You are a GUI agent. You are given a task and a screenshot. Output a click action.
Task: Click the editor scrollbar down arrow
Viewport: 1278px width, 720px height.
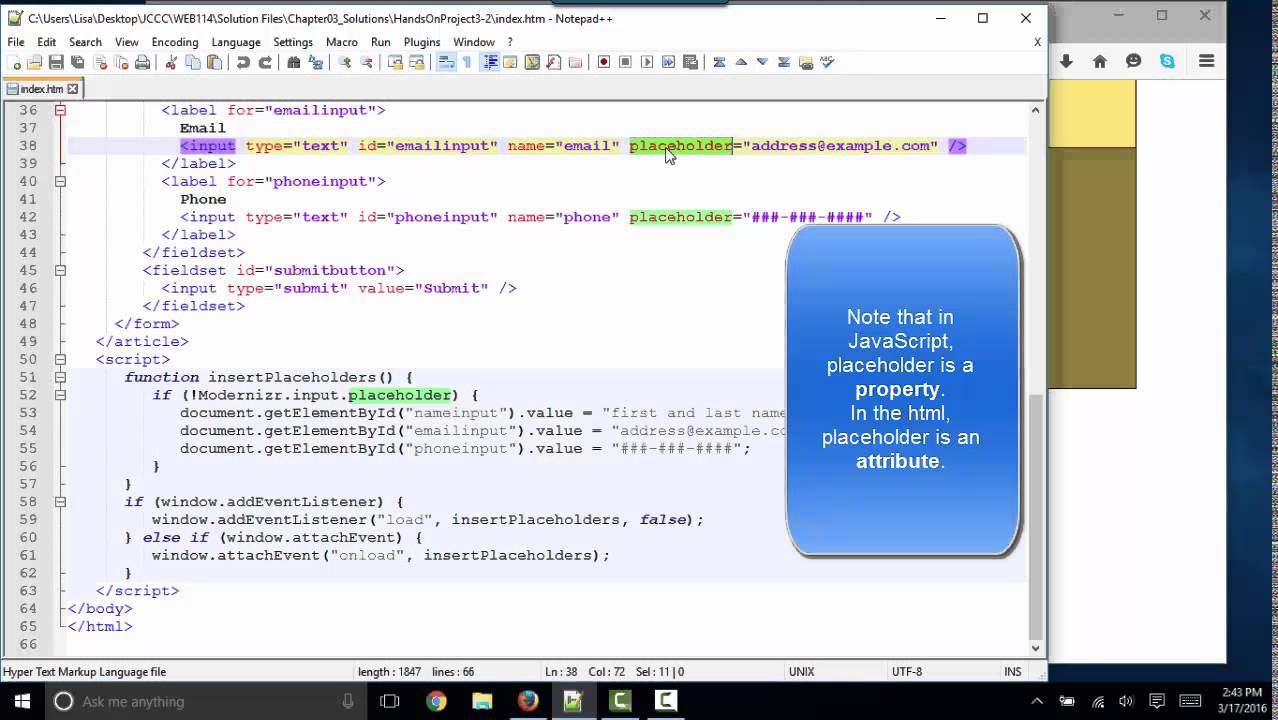click(1036, 648)
